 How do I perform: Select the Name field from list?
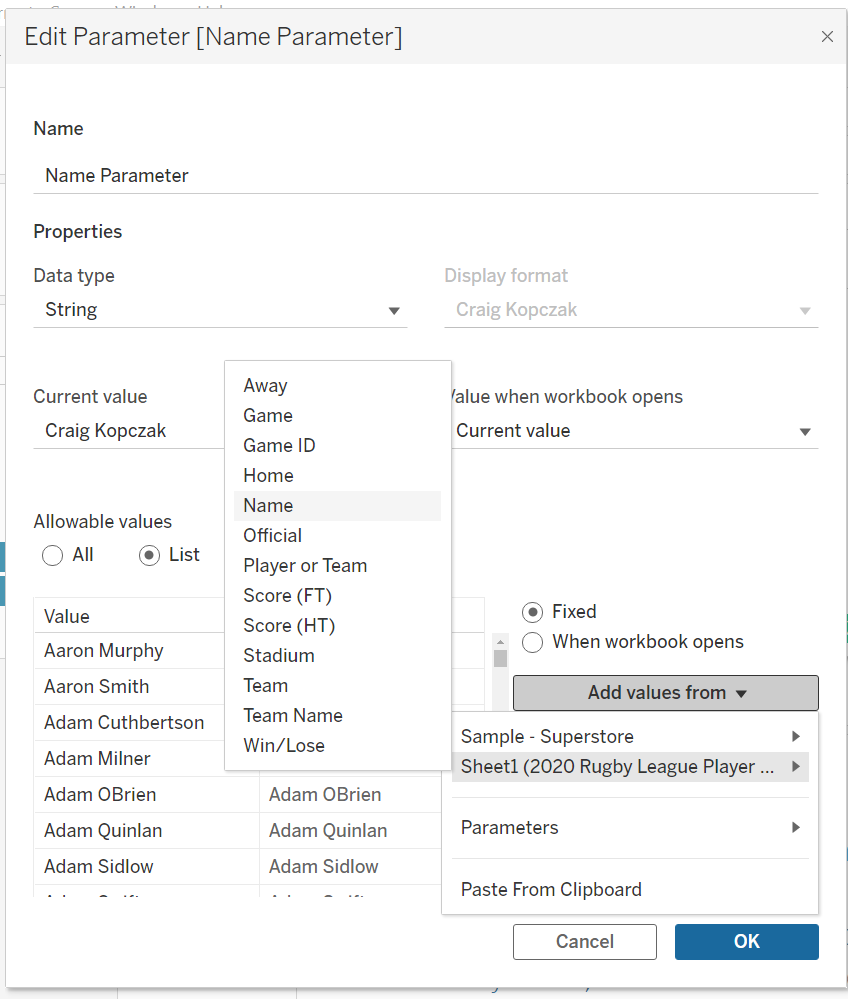268,506
